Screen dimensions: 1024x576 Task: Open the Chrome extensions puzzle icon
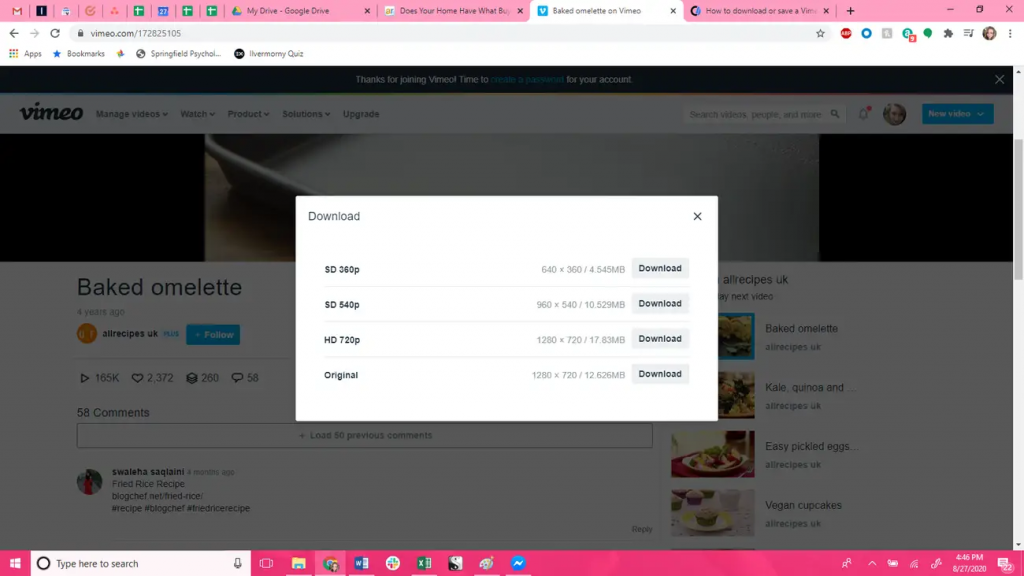[x=948, y=33]
